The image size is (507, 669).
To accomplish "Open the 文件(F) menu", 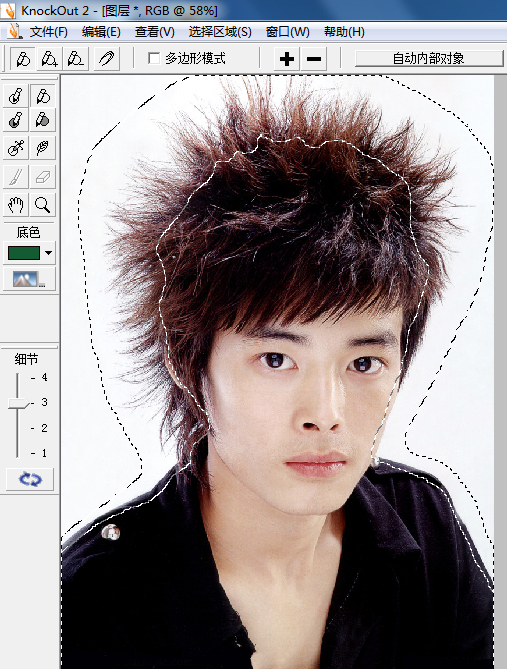I will 48,32.
